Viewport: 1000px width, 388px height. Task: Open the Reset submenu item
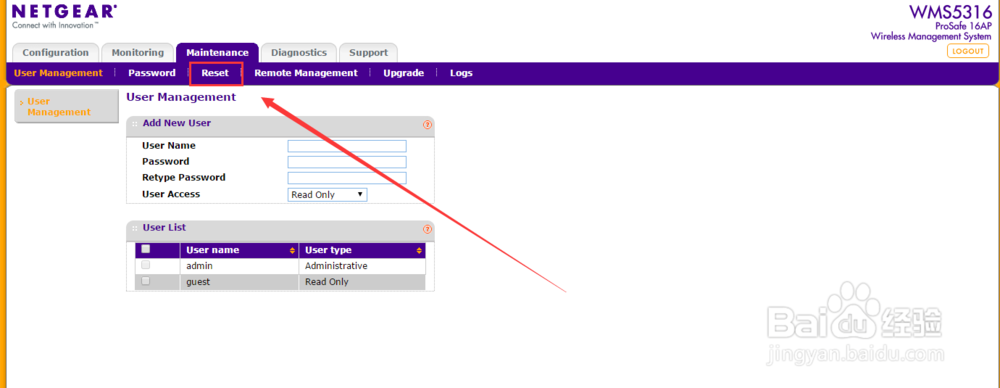(215, 73)
